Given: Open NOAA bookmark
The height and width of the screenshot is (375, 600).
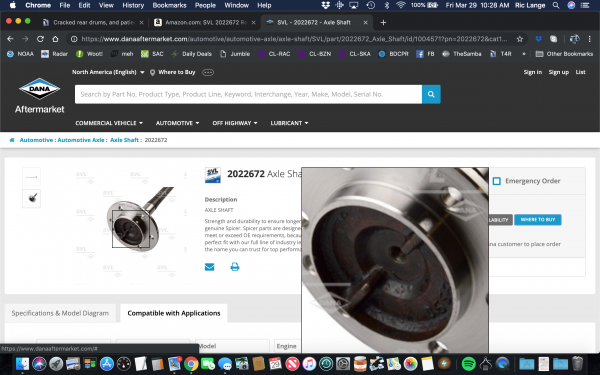Looking at the screenshot, I should (x=21, y=54).
